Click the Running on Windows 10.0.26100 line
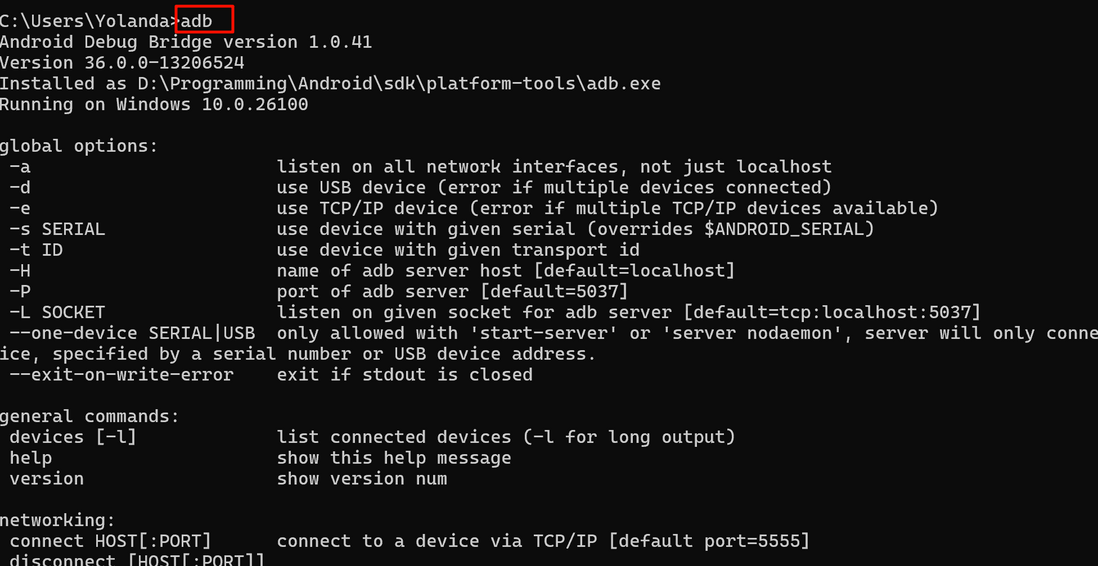Viewport: 1098px width, 566px height. [154, 105]
